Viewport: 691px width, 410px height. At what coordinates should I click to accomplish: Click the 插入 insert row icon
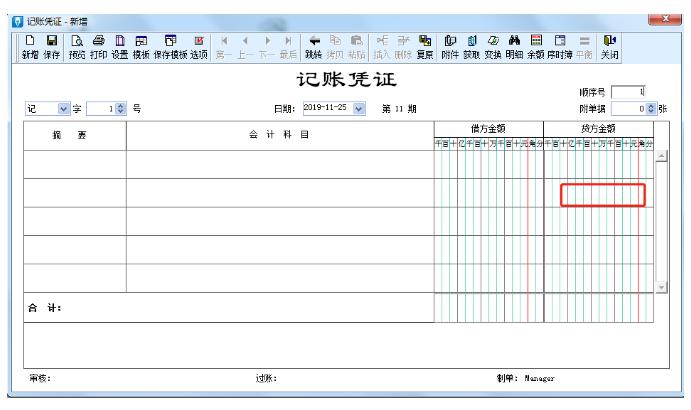coord(382,47)
